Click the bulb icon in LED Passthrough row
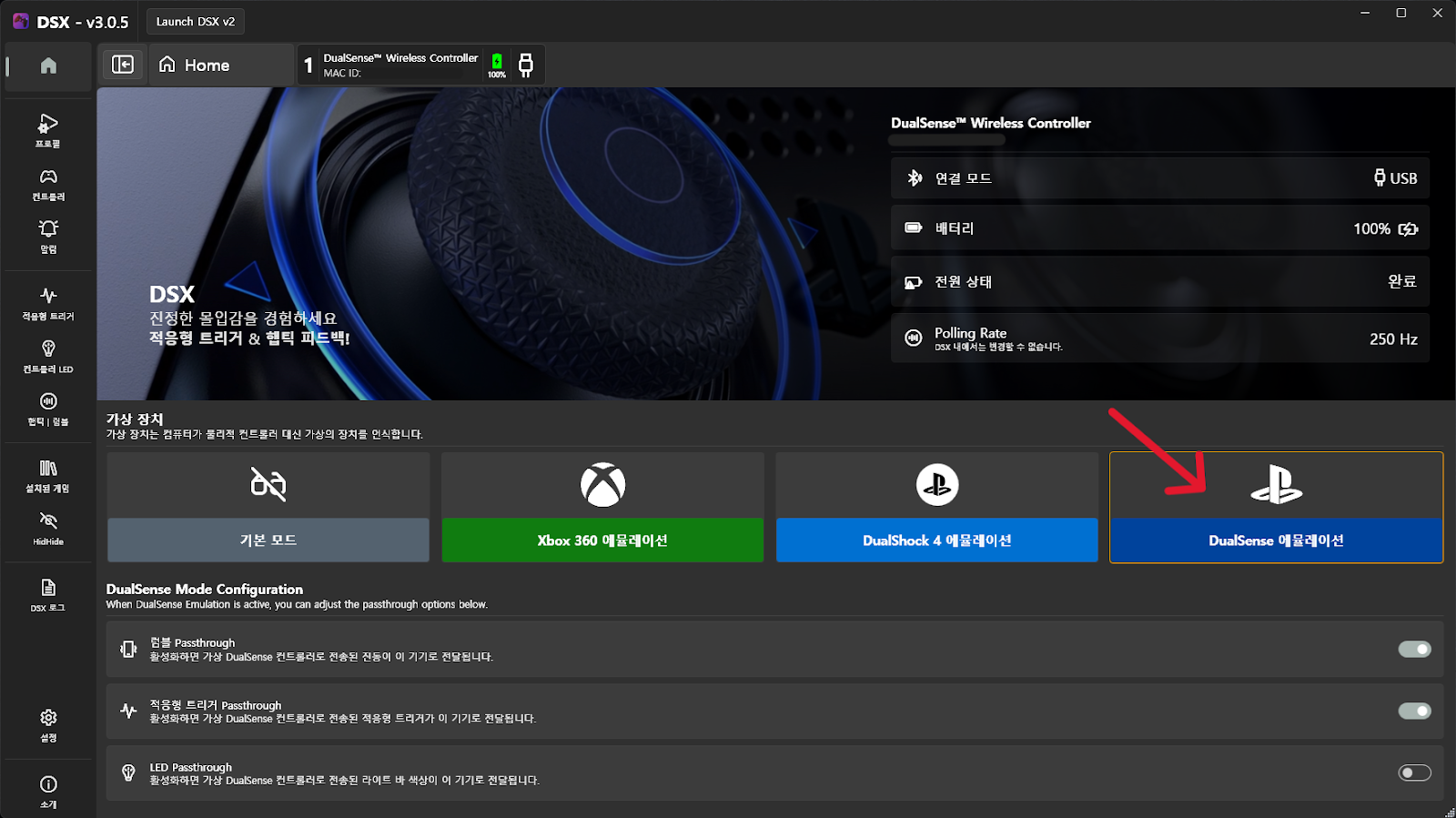Viewport: 1456px width, 818px height. click(128, 773)
